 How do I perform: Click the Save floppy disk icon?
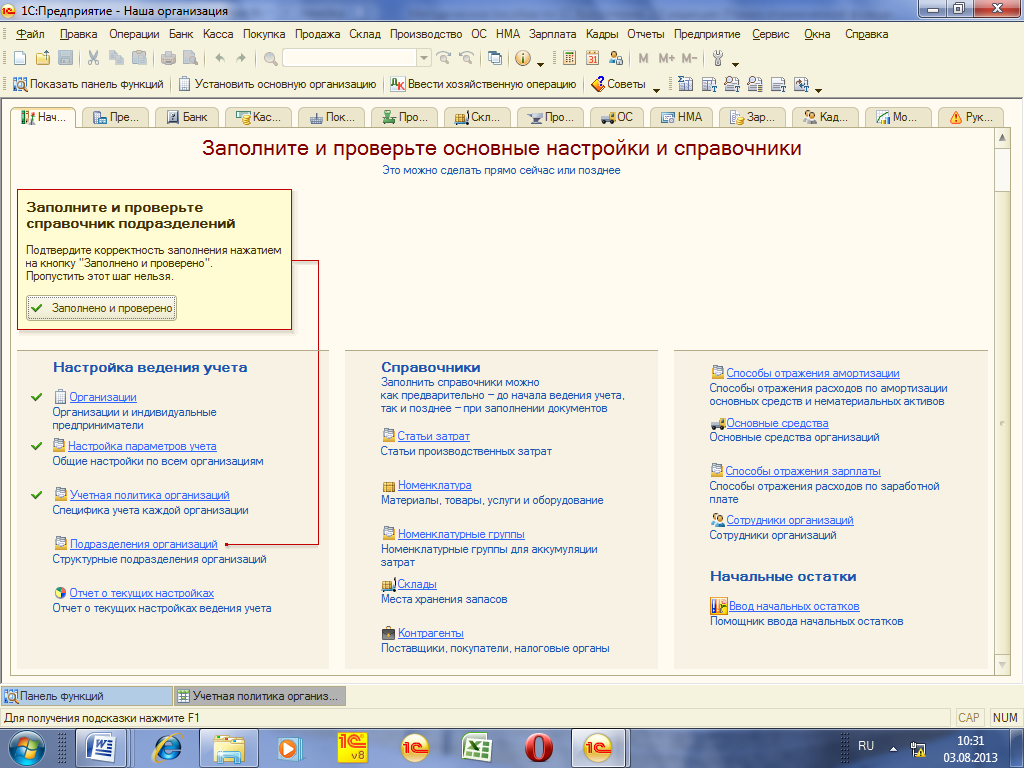65,58
